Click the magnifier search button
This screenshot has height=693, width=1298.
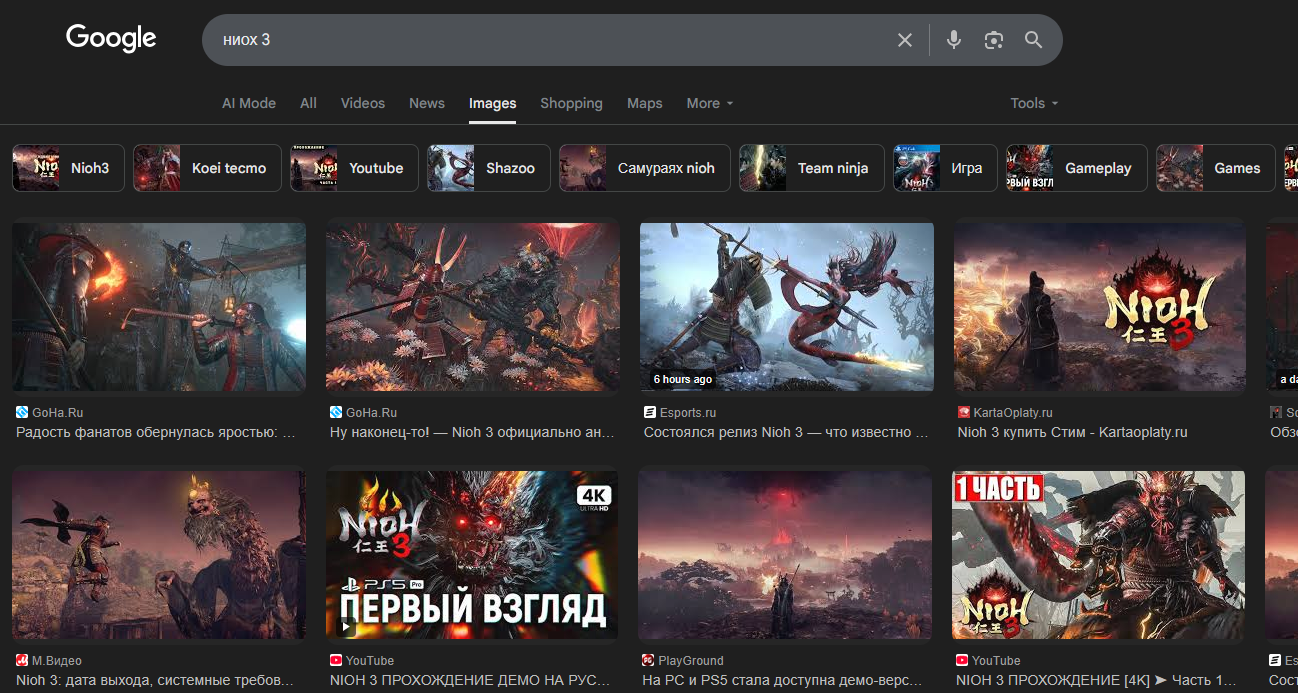click(x=1033, y=40)
